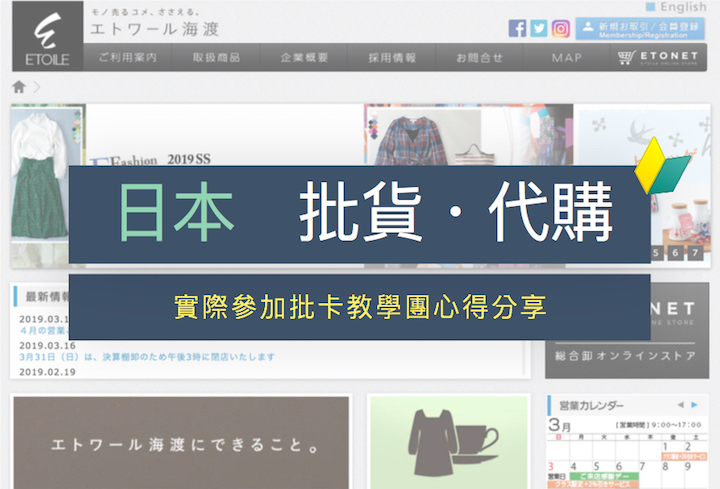Screen dimensions: 720x489
Task: Go to next month in calendar
Action: (x=697, y=405)
